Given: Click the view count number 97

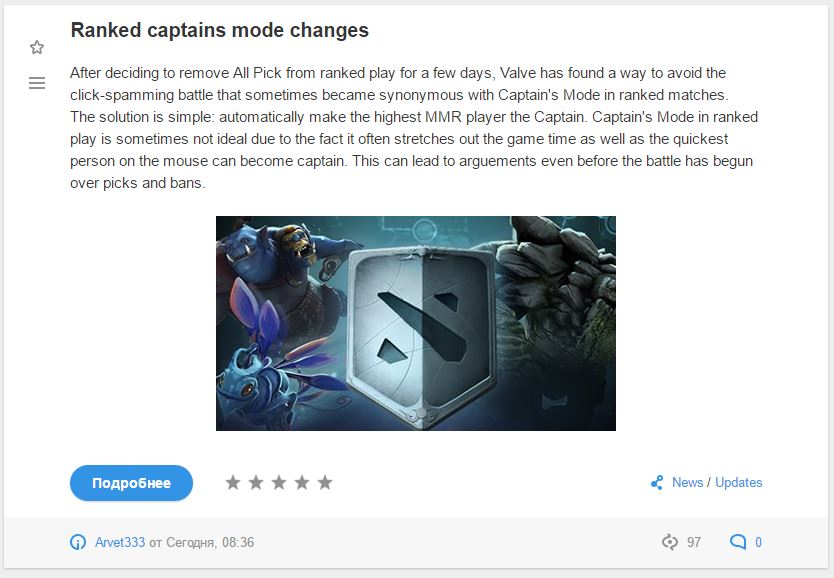Looking at the screenshot, I should pyautogui.click(x=694, y=542).
